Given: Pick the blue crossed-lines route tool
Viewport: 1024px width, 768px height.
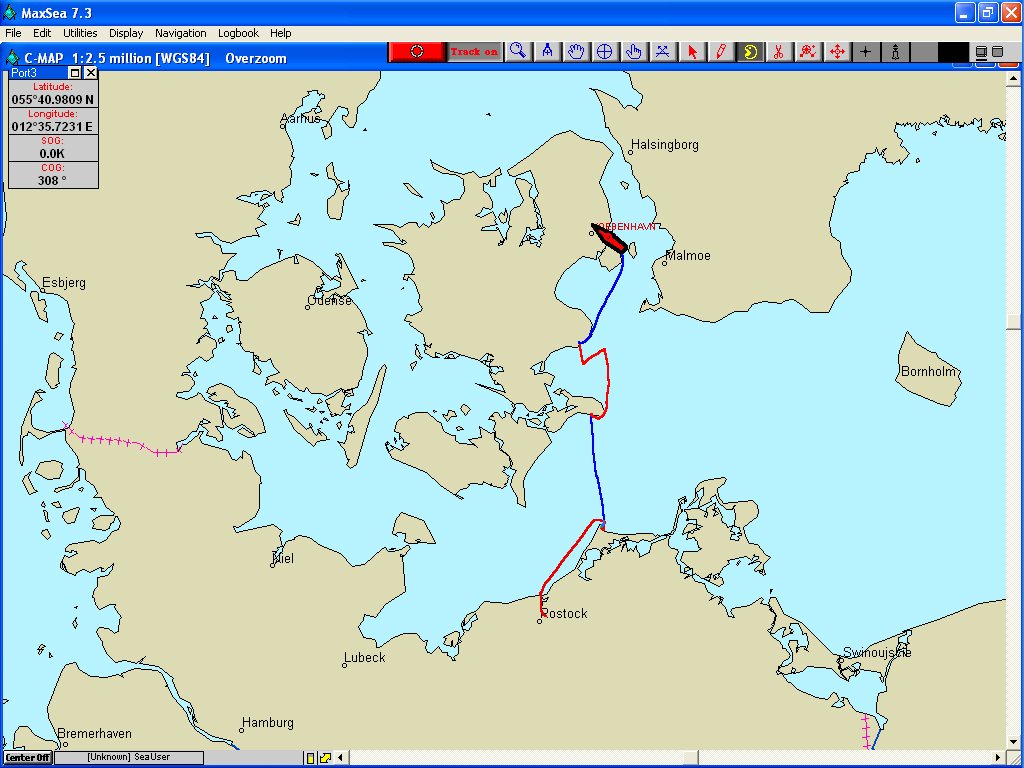Looking at the screenshot, I should (x=662, y=52).
